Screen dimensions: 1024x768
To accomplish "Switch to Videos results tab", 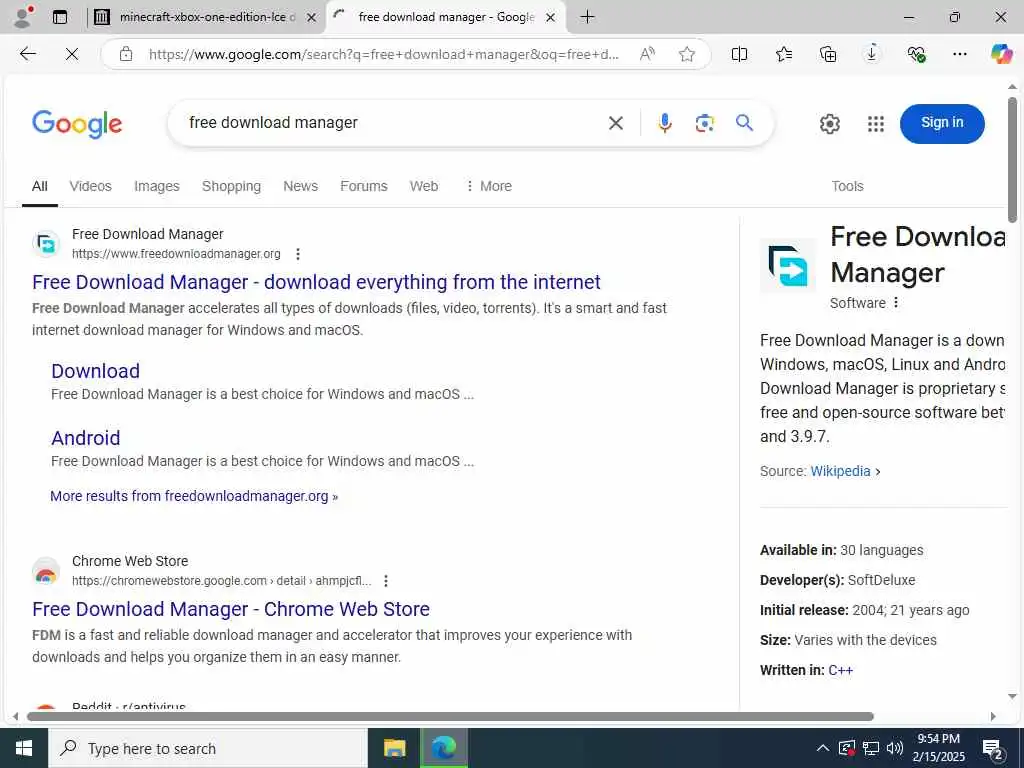I will coord(91,186).
